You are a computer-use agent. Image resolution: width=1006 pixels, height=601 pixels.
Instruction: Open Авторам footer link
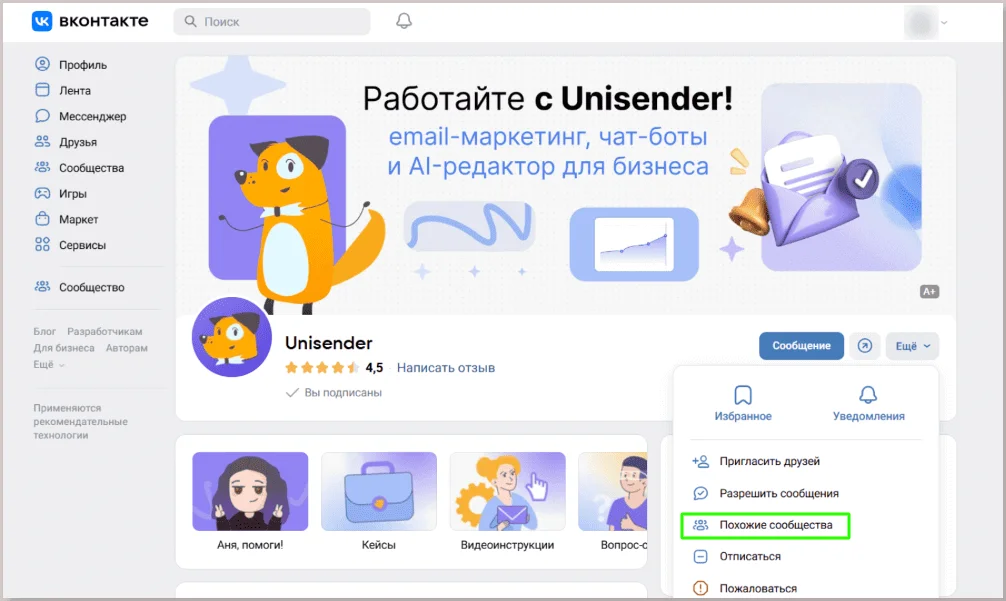(126, 348)
